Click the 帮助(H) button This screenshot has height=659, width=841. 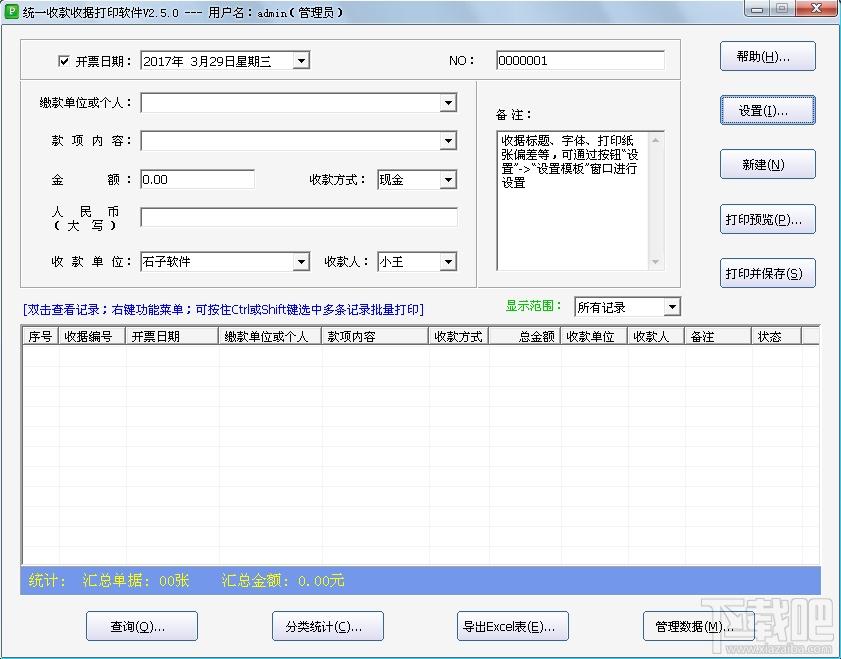click(768, 56)
